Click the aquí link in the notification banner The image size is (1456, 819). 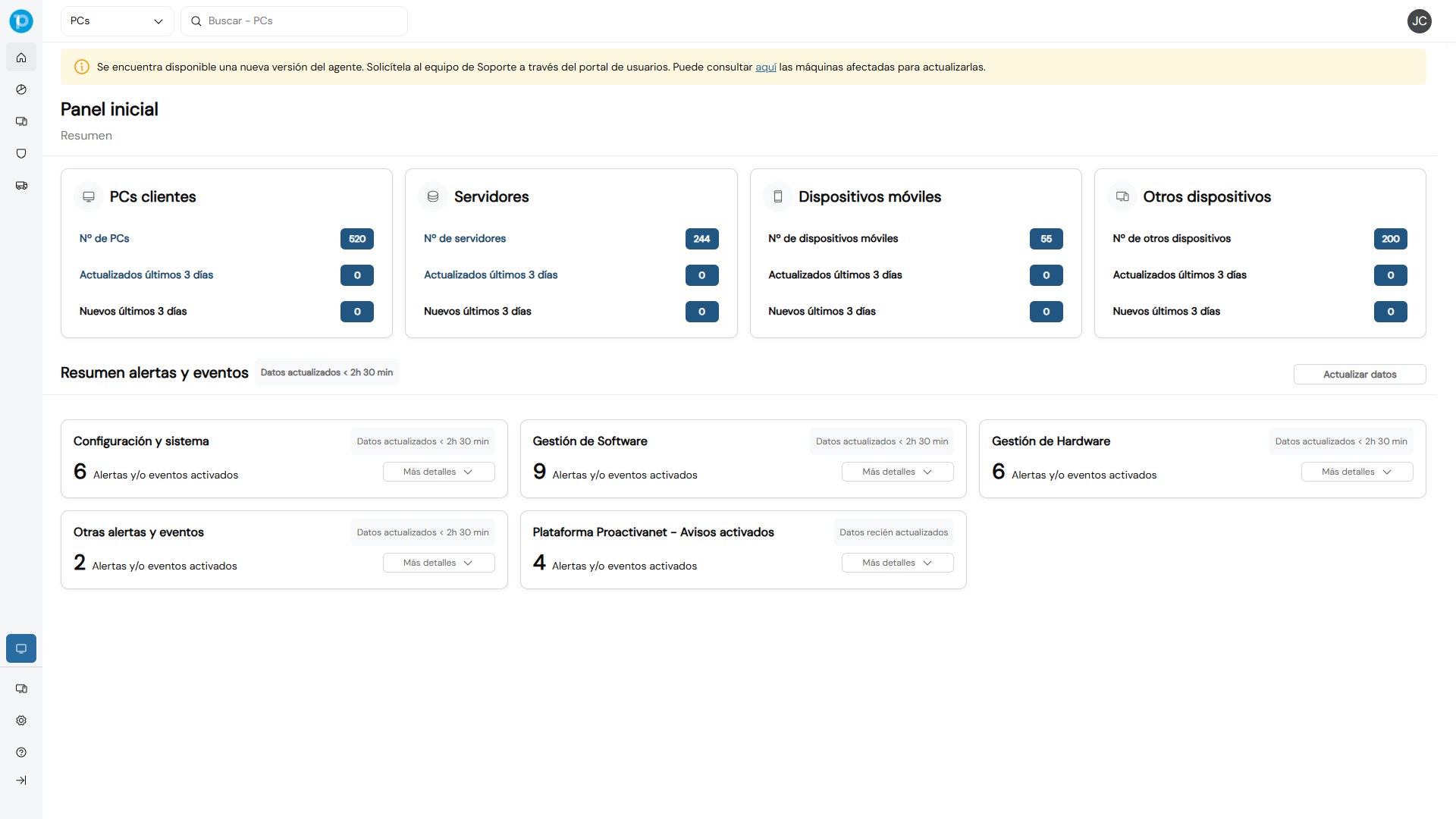765,67
